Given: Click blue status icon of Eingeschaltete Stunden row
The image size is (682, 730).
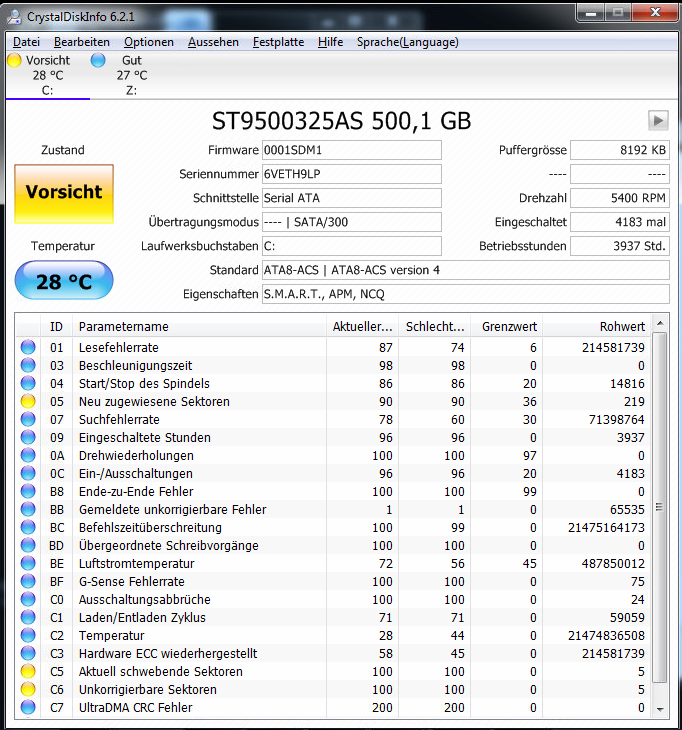Looking at the screenshot, I should [28, 437].
